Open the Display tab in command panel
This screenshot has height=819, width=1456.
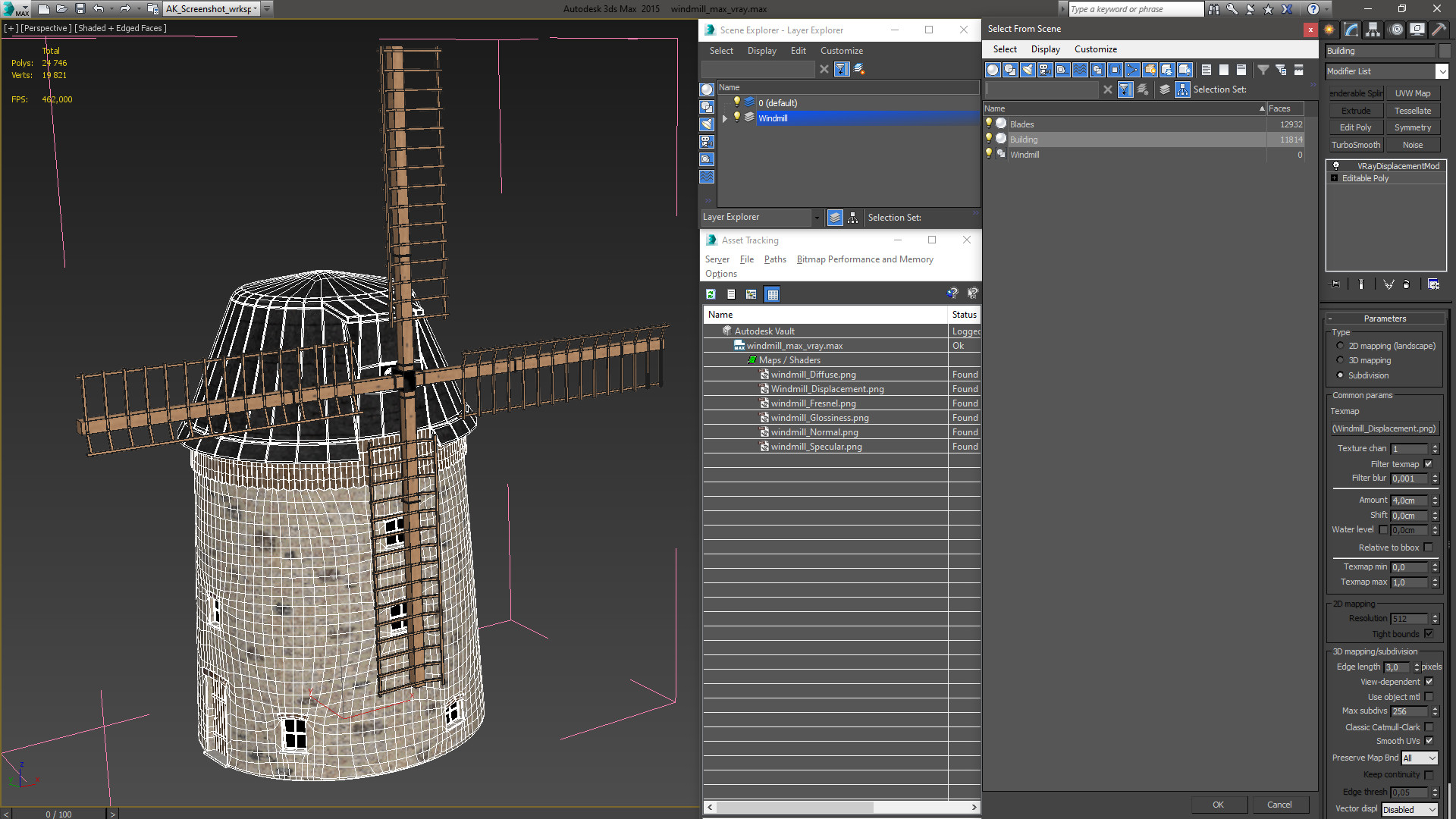tap(1417, 30)
